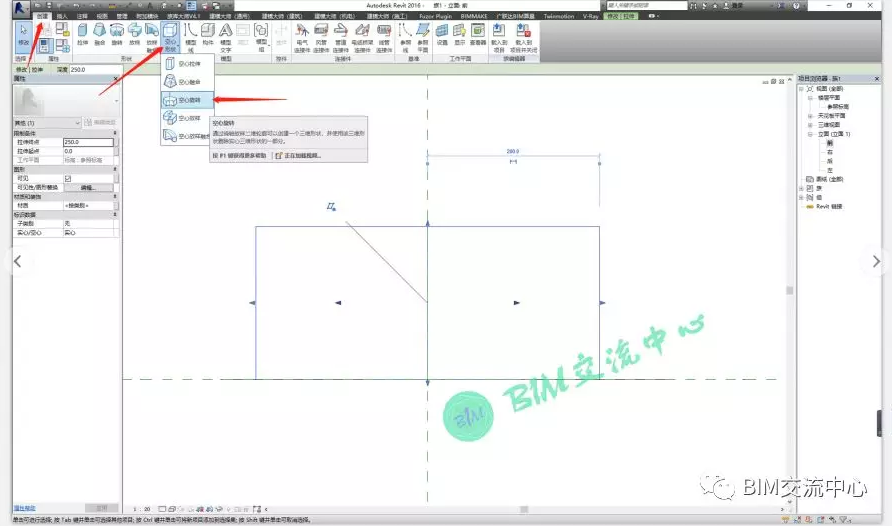892x526 pixels.
Task: Open the V-Ray ribbon tab
Action: coord(590,16)
